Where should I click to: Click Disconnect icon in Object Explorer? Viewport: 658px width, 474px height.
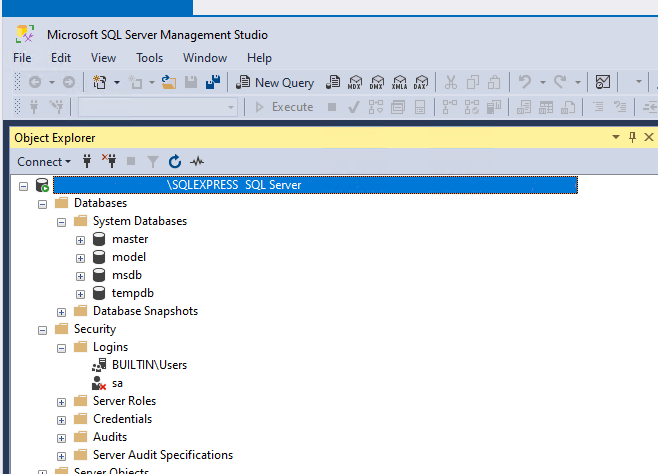(x=109, y=161)
